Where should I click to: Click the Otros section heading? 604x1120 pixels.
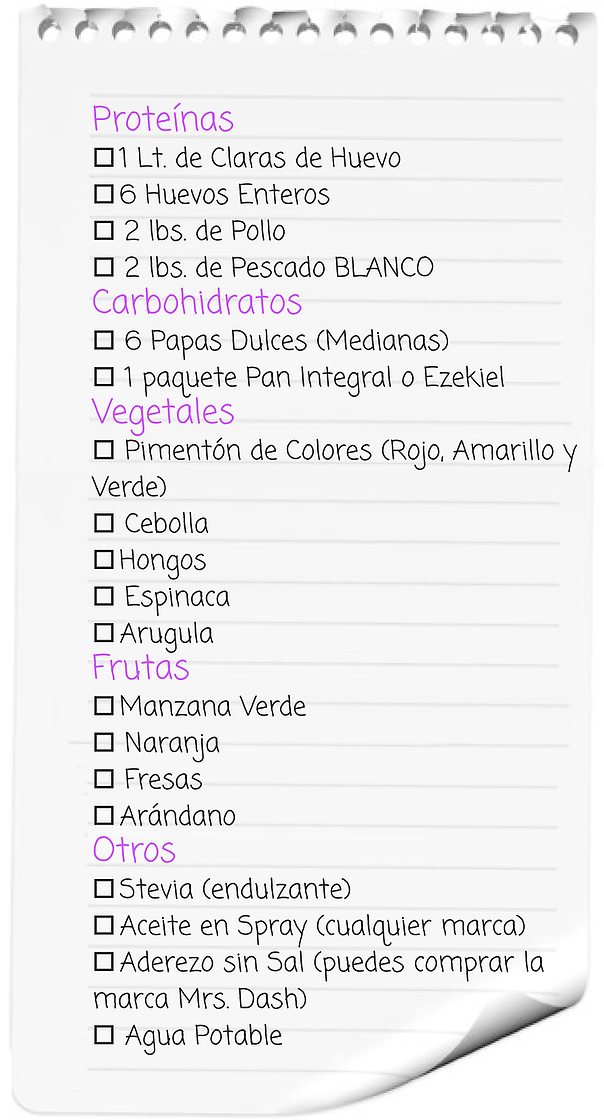click(x=134, y=850)
